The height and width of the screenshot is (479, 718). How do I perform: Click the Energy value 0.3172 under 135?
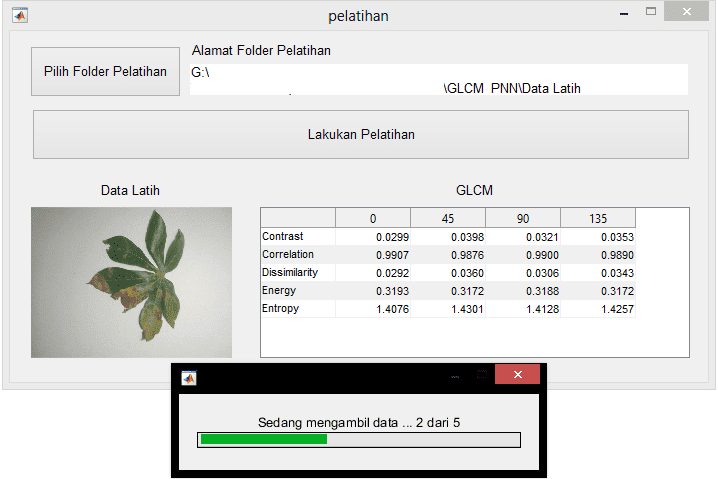(597, 291)
